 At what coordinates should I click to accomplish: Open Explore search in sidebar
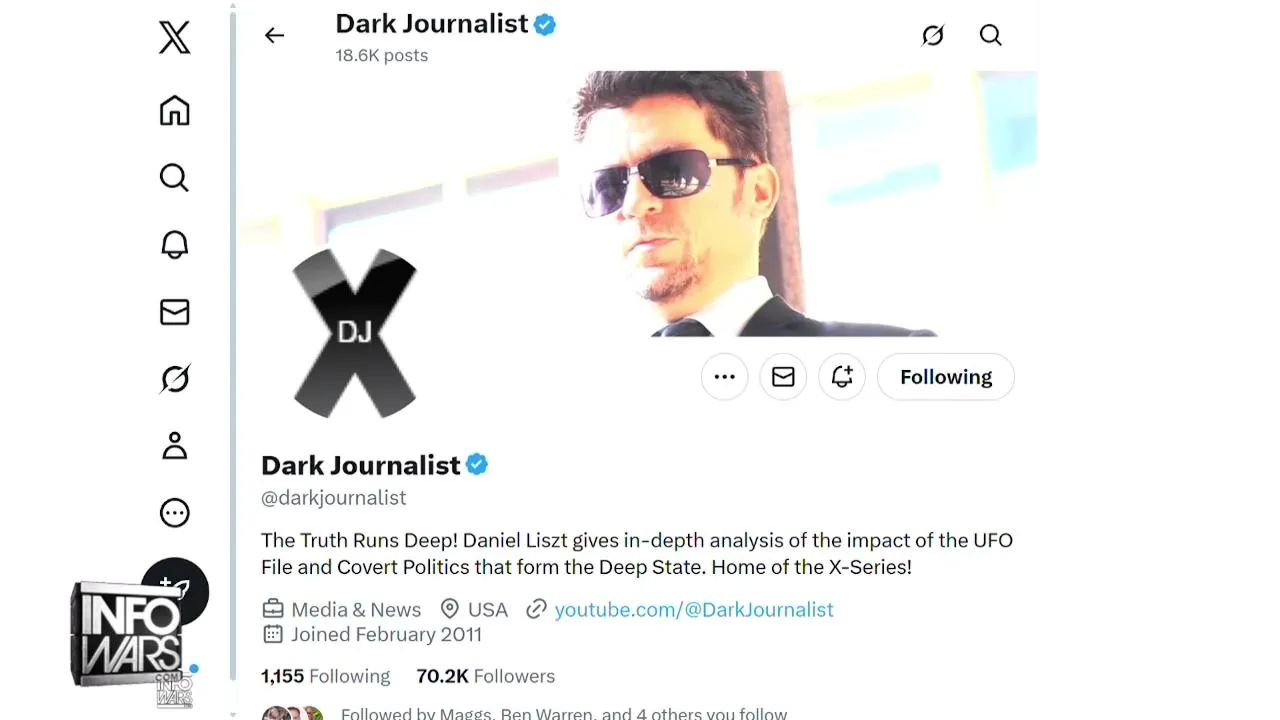(x=174, y=177)
